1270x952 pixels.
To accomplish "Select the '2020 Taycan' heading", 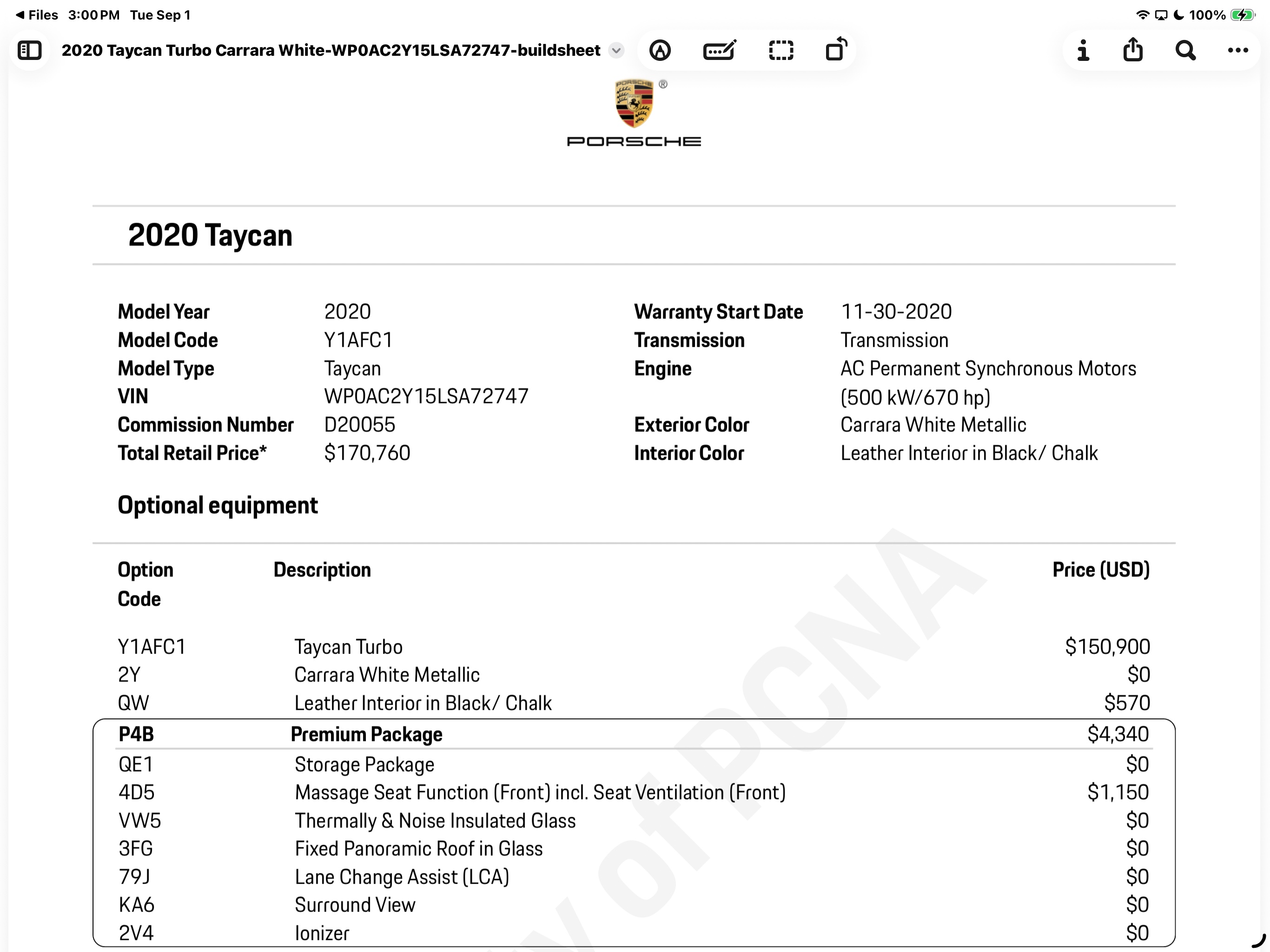I will pos(210,235).
